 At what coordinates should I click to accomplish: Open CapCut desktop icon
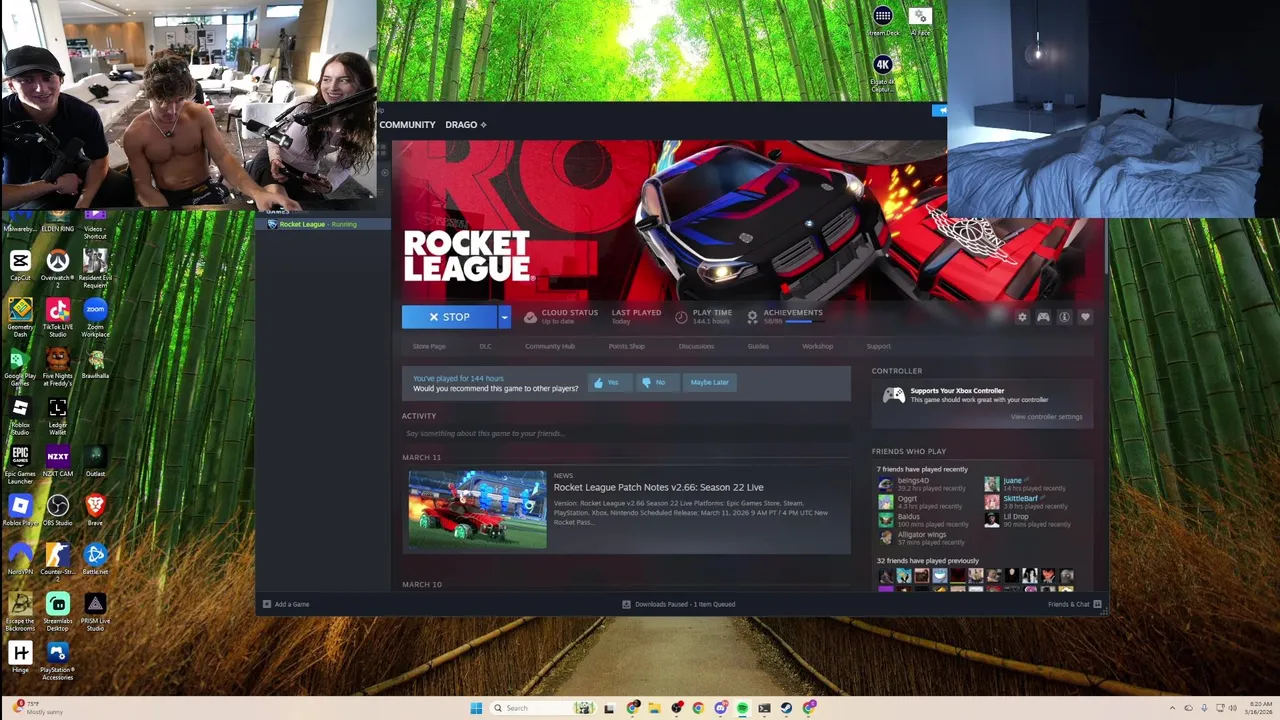[x=20, y=266]
